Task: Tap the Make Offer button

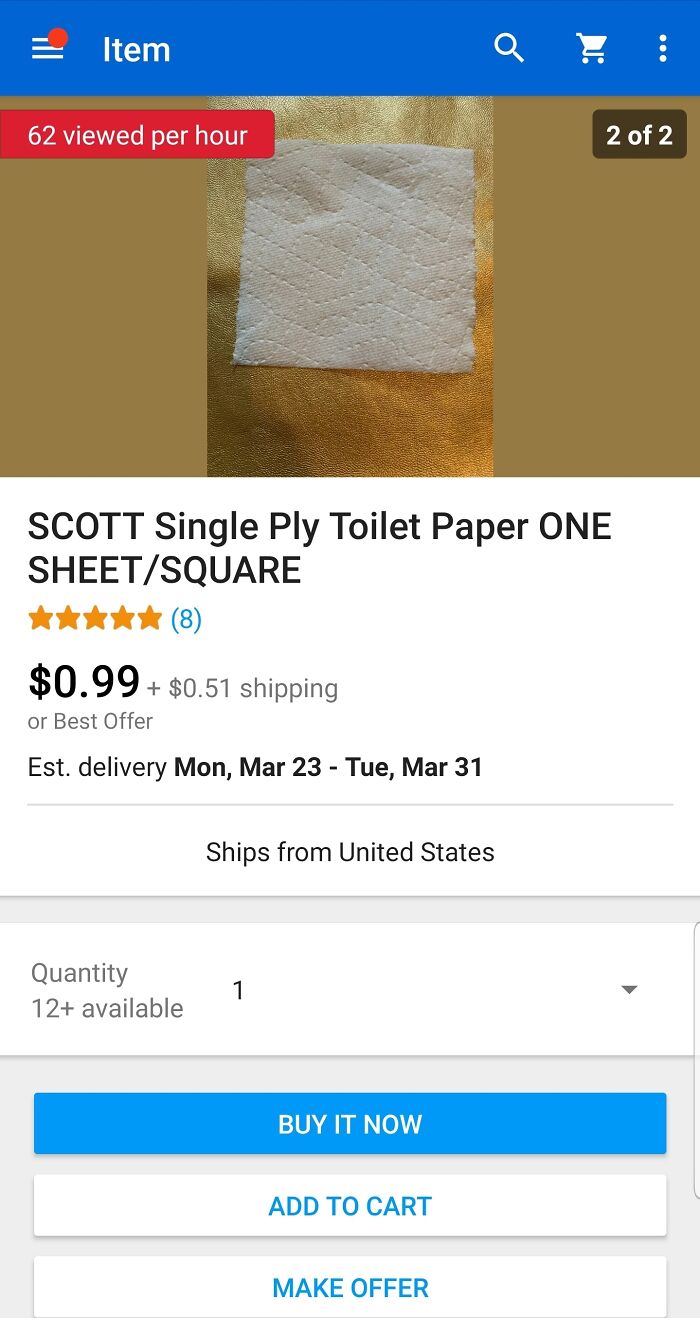Action: tap(350, 1288)
